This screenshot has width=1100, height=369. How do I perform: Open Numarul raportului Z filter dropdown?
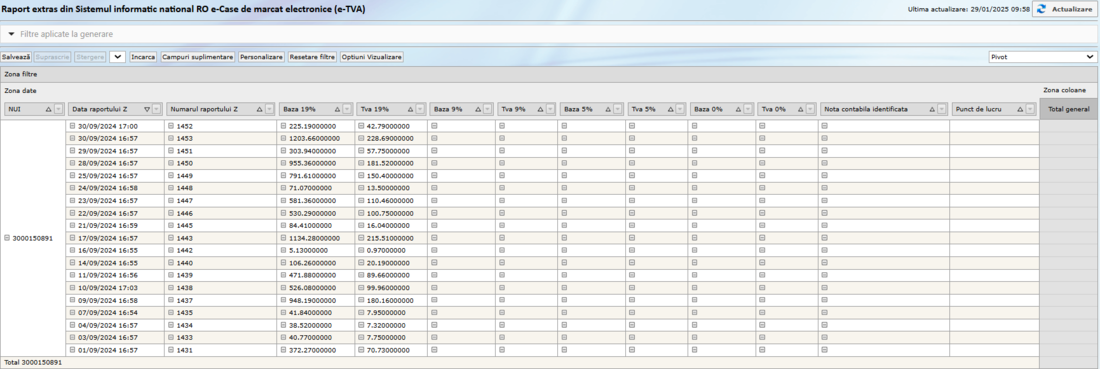(269, 109)
